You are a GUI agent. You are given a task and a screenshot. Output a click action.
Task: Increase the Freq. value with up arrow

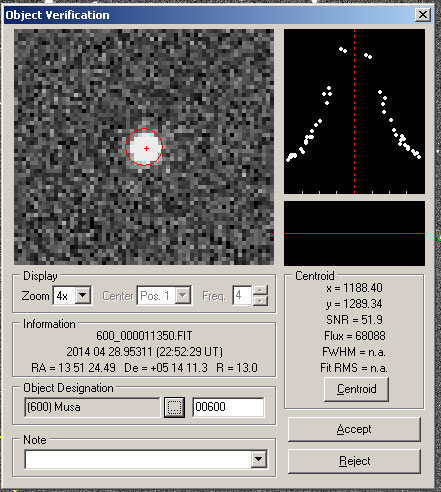coord(260,290)
